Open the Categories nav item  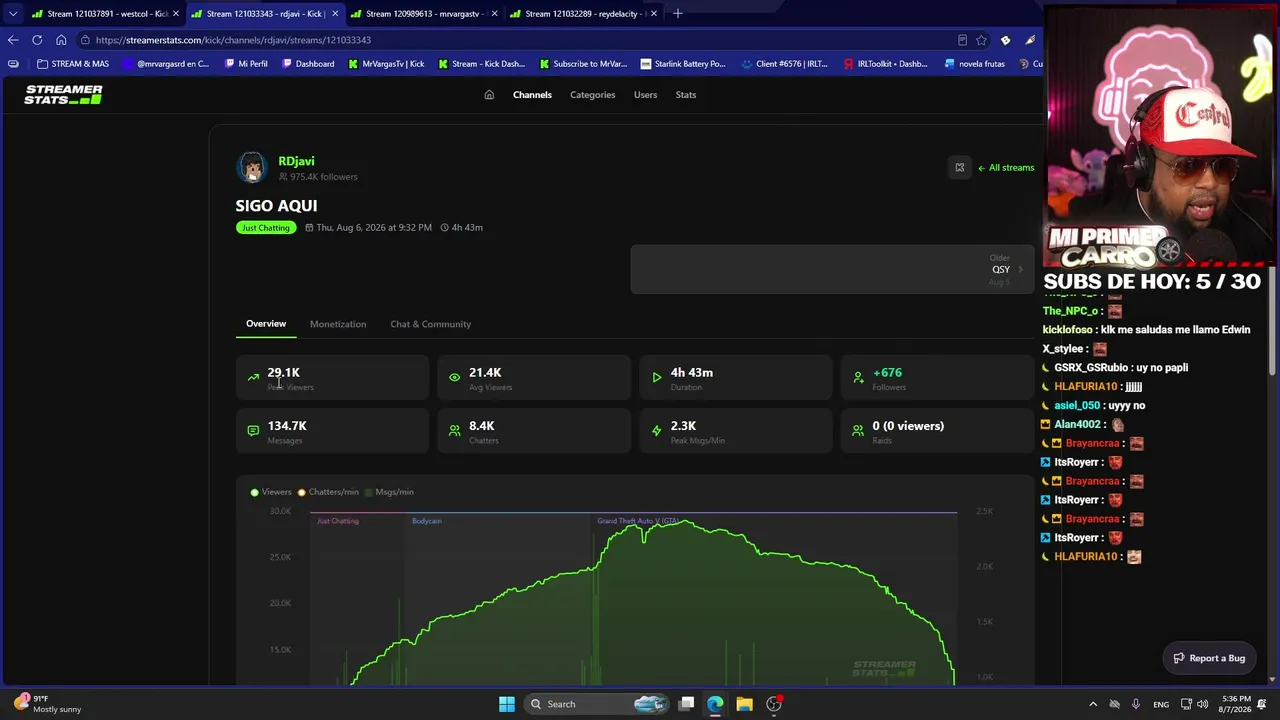pos(592,95)
